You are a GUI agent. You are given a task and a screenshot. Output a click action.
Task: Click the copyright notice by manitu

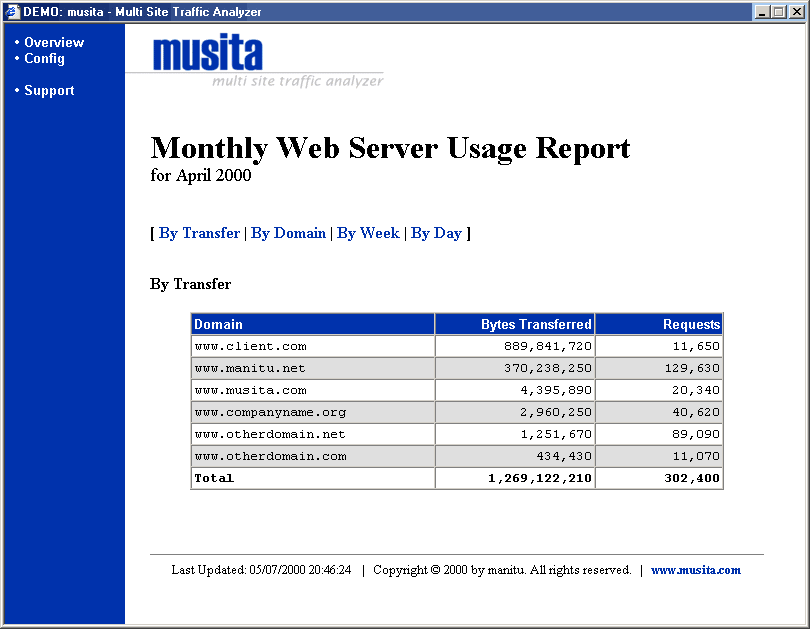click(x=502, y=570)
